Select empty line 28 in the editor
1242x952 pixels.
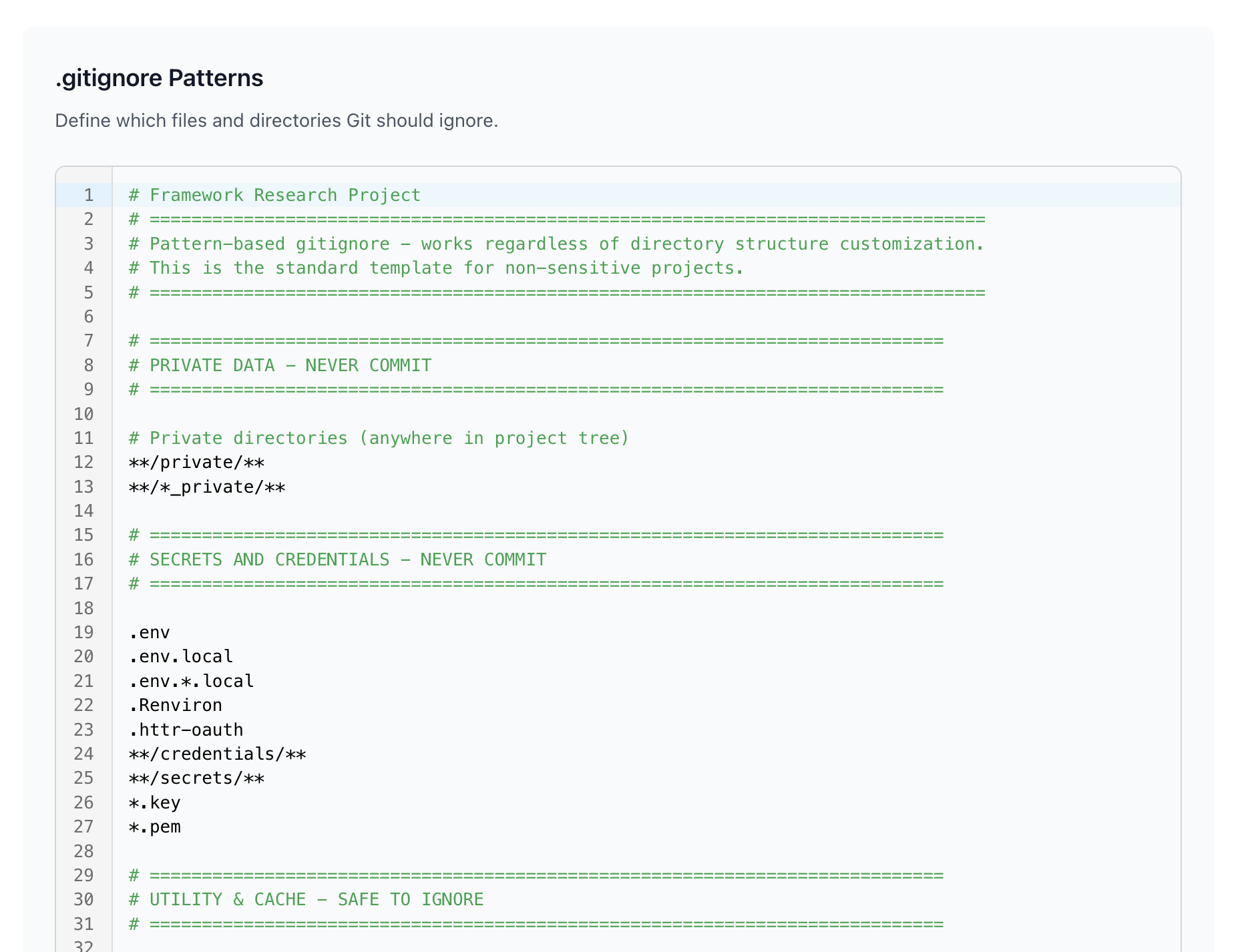(334, 851)
